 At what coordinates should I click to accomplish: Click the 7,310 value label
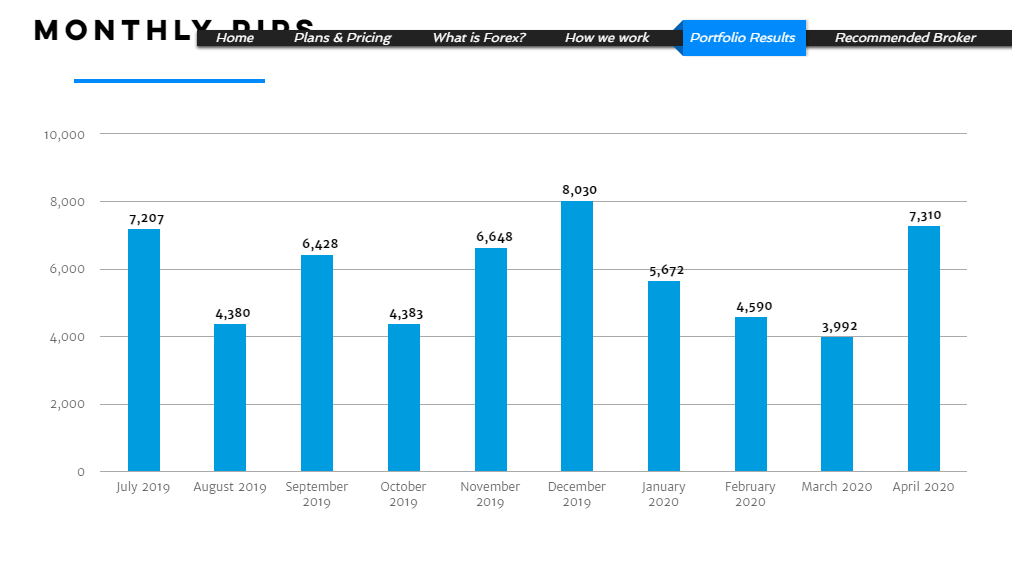point(925,216)
